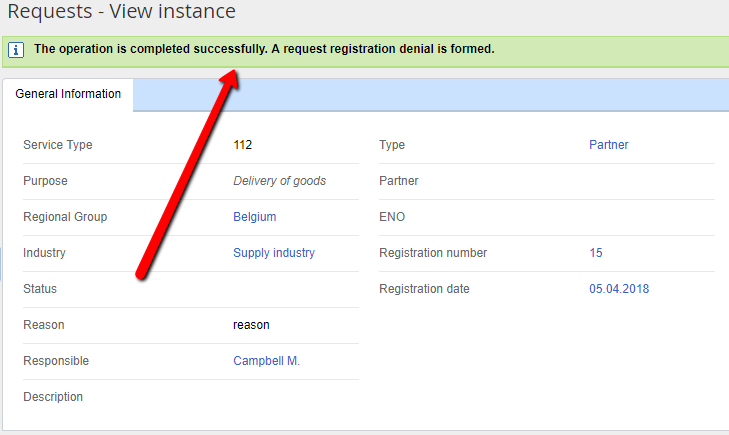
Task: Click the ENO field label
Action: (392, 217)
